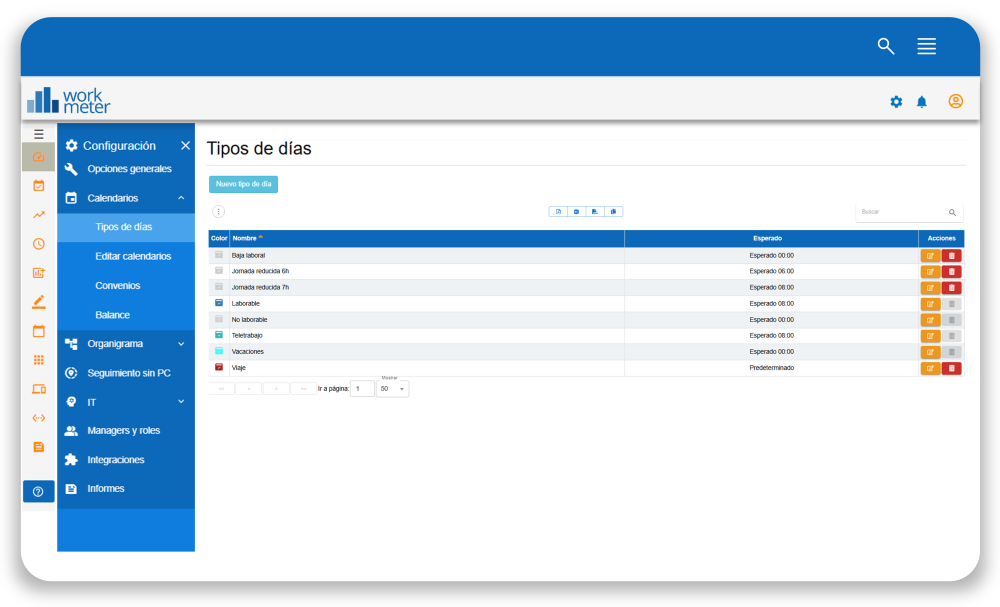Click the Buscar search field
Viewport: 1000px width, 607px height.
(900, 212)
